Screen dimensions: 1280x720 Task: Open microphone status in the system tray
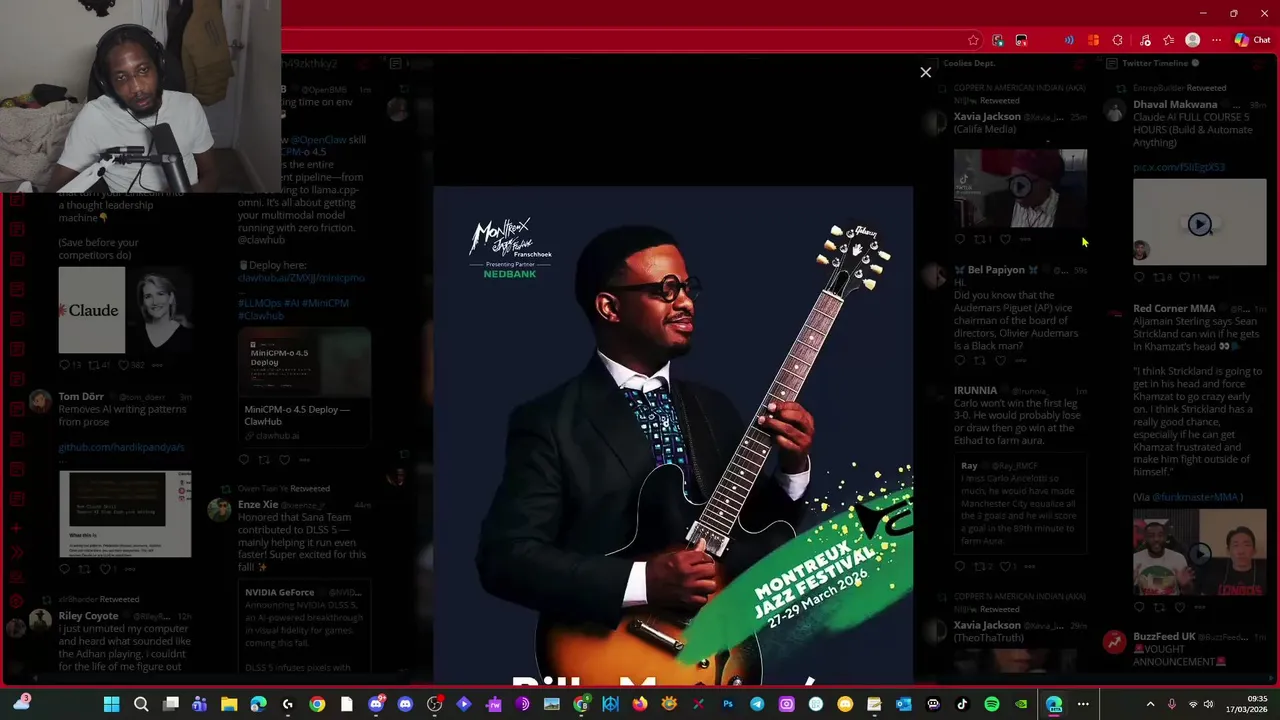1171,704
